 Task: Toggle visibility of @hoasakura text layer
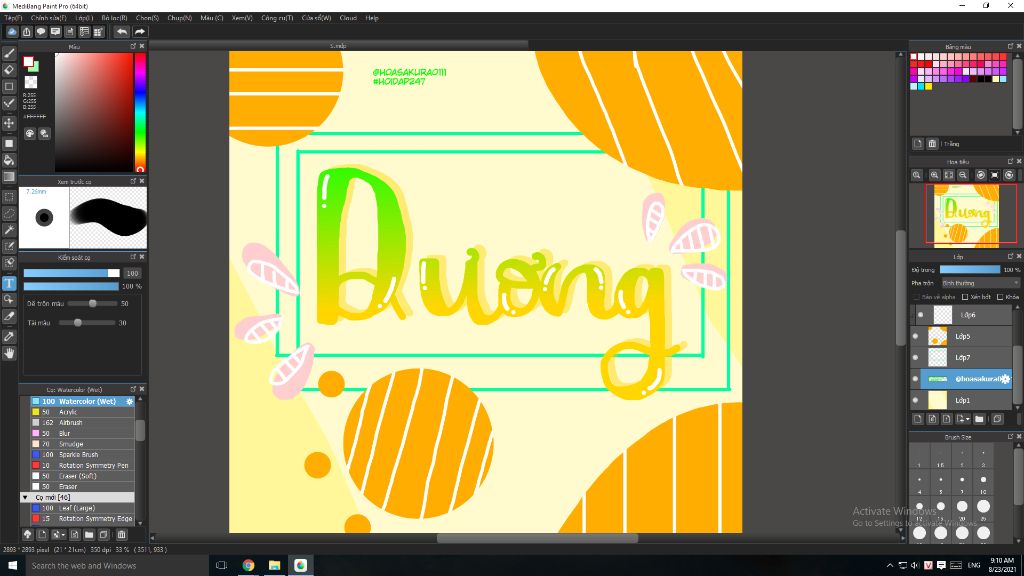tap(916, 379)
